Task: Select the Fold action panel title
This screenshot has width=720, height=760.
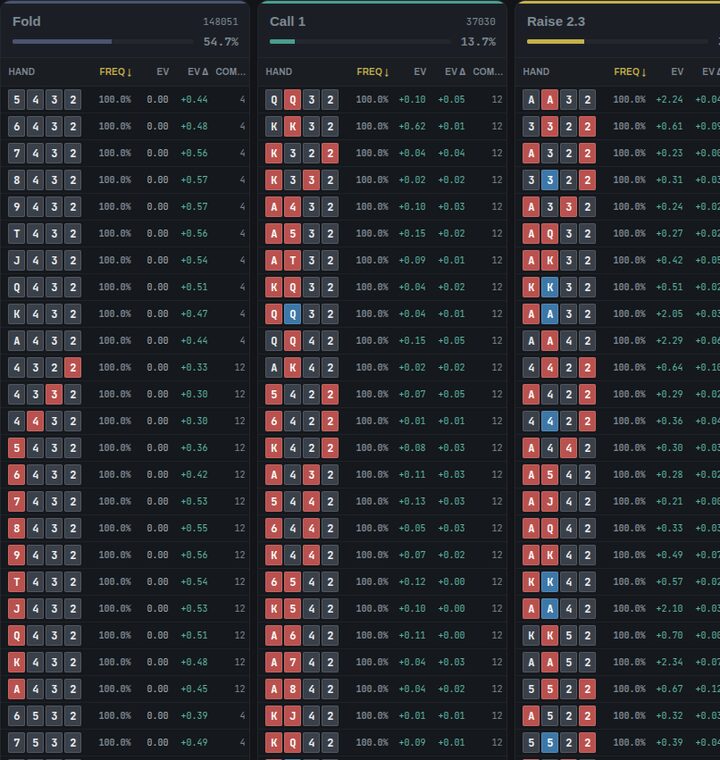Action: (26, 21)
